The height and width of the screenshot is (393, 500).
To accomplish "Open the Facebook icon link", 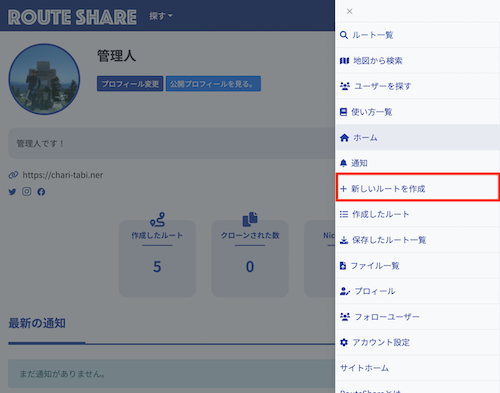I will point(41,192).
